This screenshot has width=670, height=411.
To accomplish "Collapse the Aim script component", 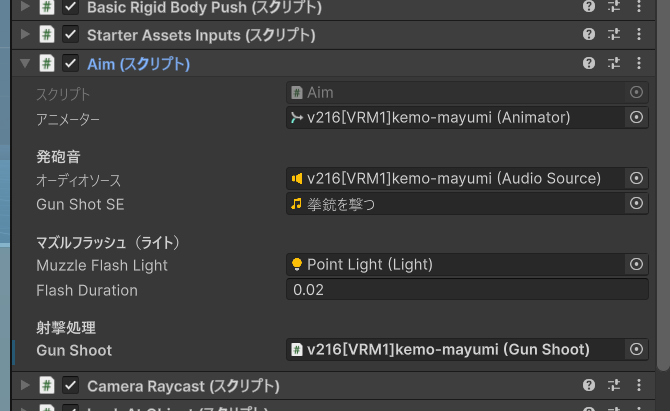I will (x=24, y=63).
